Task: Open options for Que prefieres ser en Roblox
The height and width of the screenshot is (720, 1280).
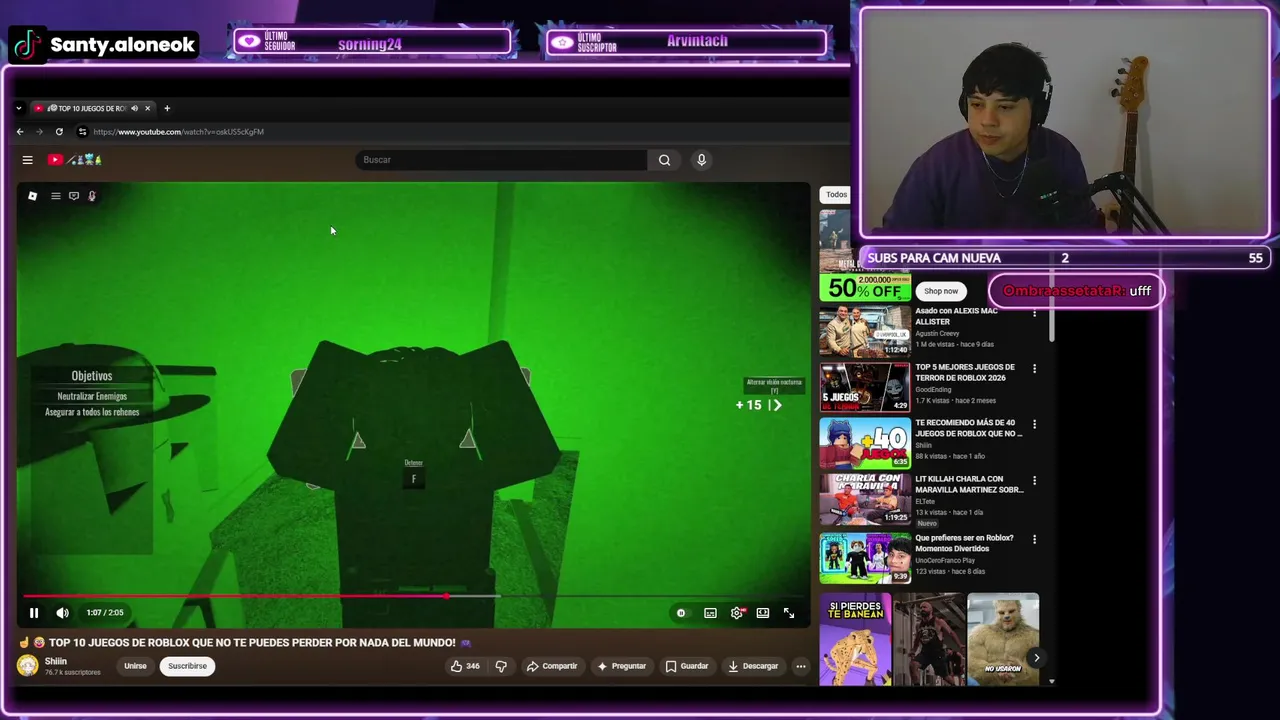Action: point(1034,539)
